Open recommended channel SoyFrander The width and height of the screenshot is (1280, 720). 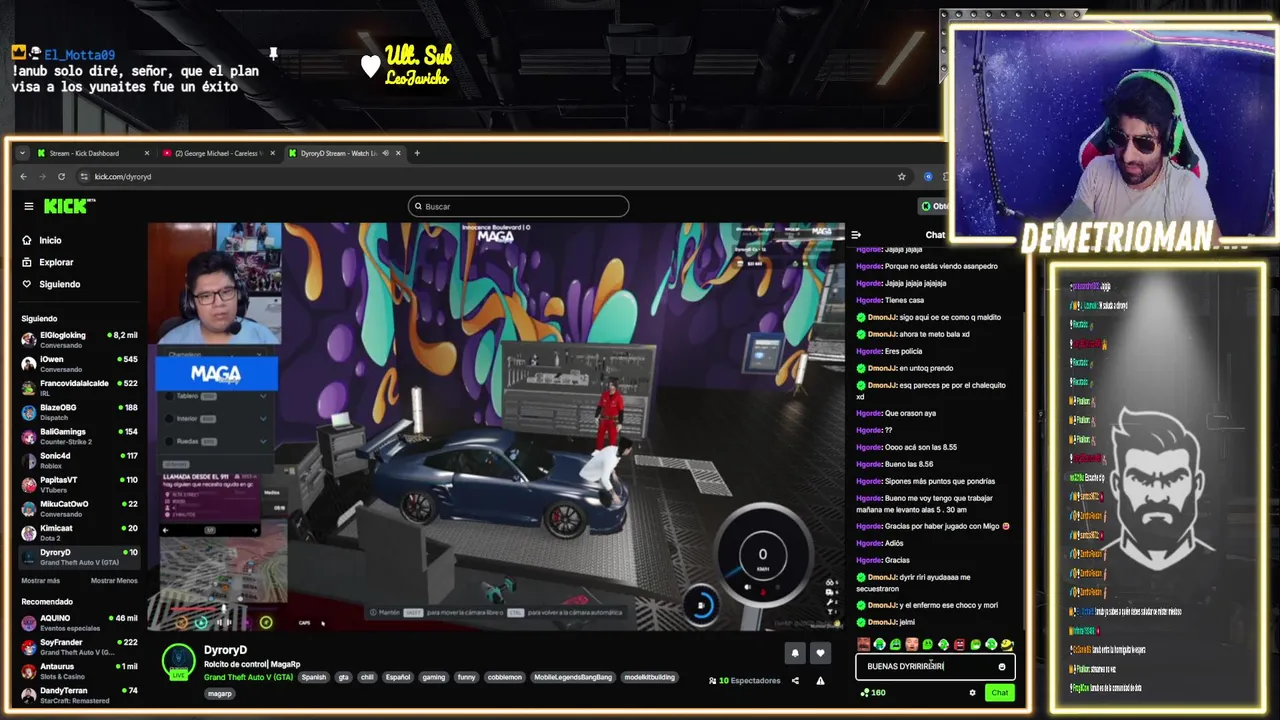tap(80, 646)
